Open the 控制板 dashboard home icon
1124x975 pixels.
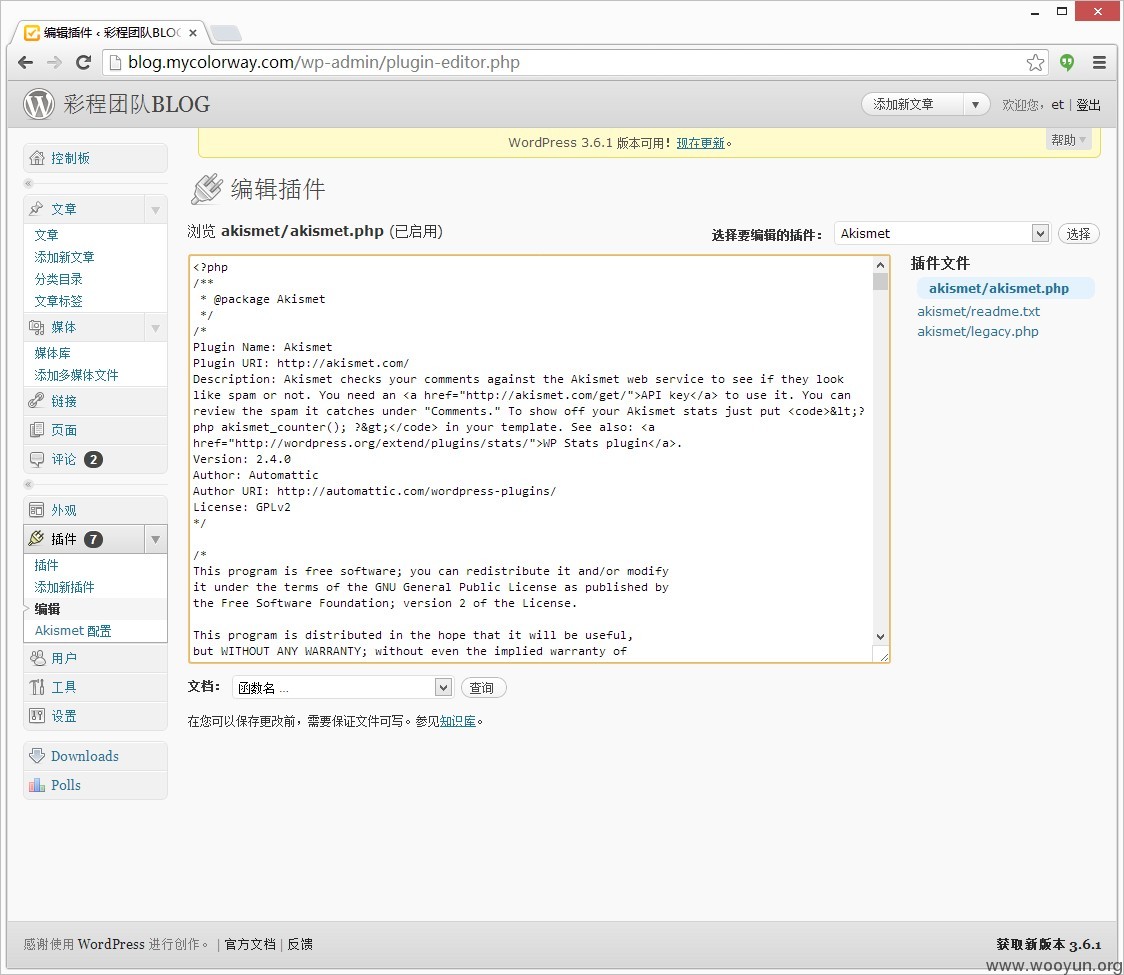(x=37, y=158)
